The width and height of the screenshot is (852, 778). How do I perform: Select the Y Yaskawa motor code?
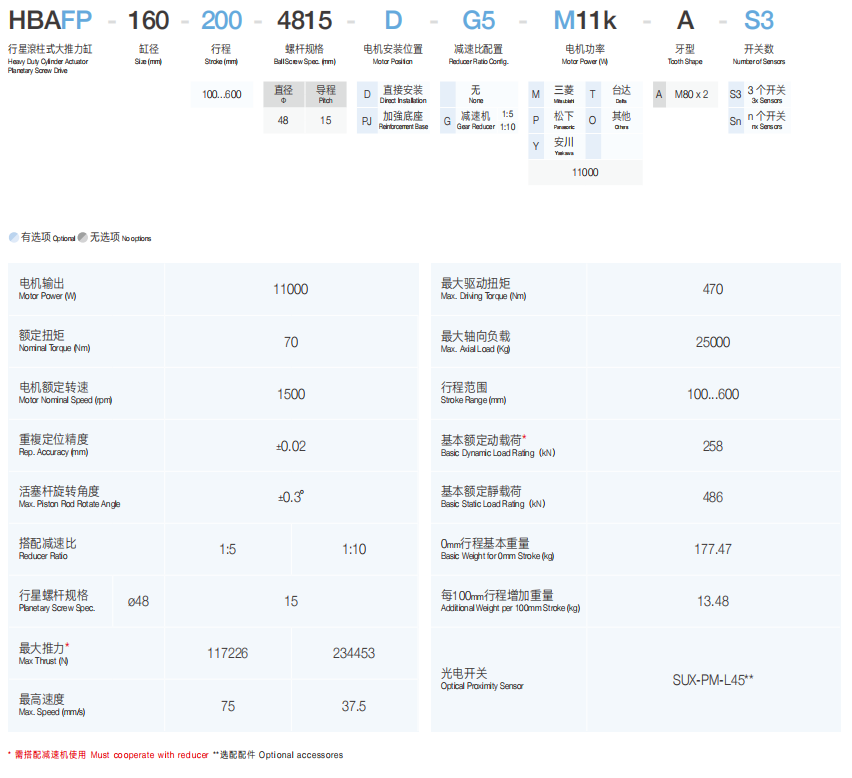point(536,147)
